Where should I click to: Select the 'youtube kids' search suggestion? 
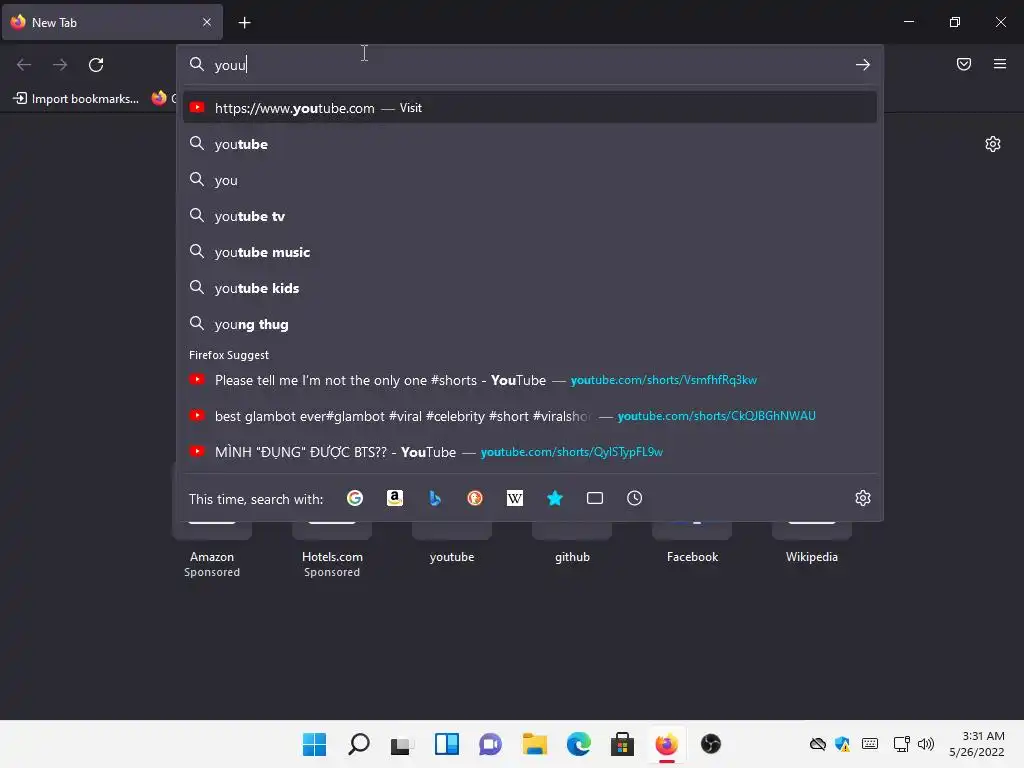pyautogui.click(x=530, y=288)
